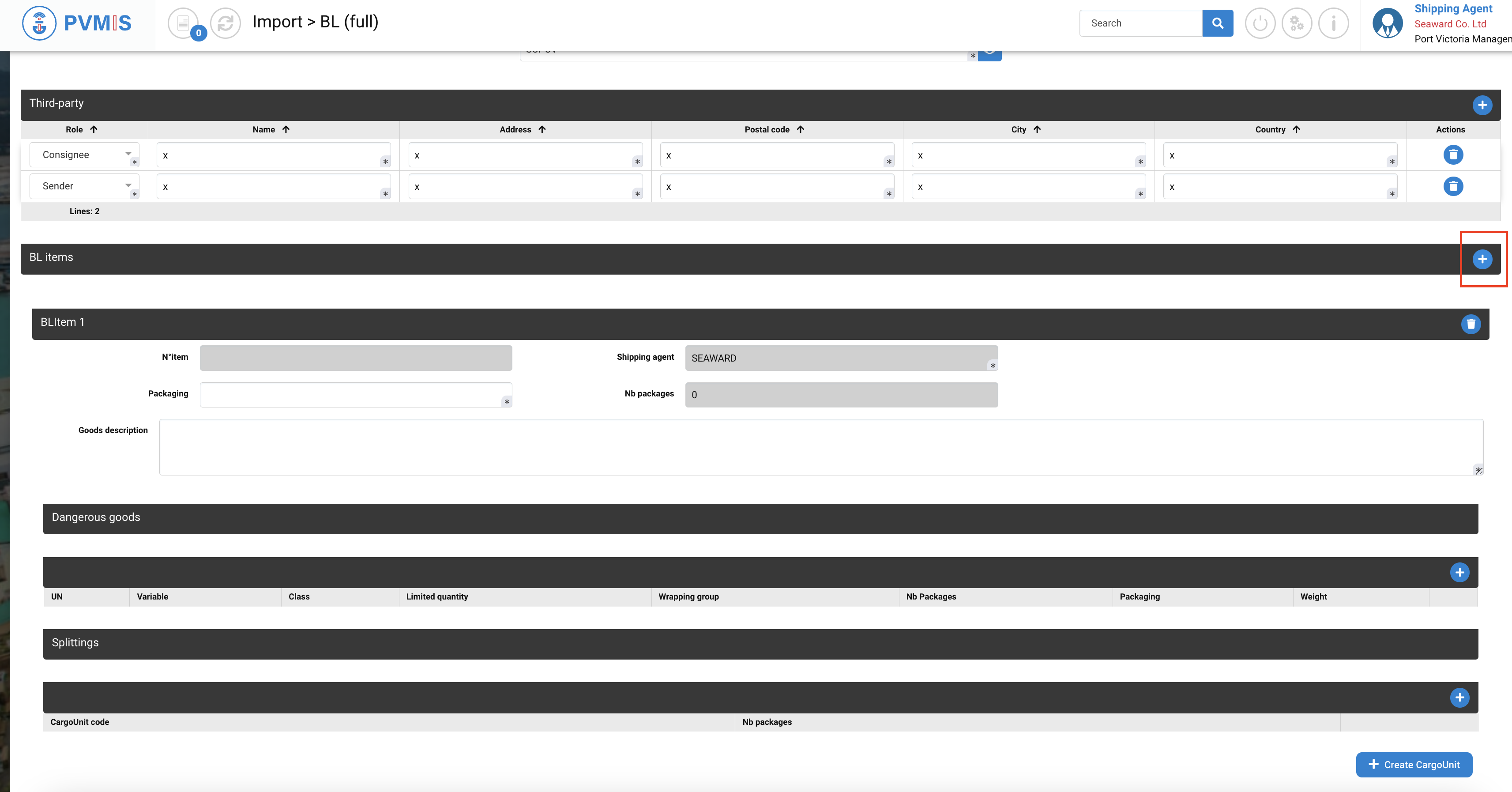Click the Create CargoUnit button

pyautogui.click(x=1414, y=764)
